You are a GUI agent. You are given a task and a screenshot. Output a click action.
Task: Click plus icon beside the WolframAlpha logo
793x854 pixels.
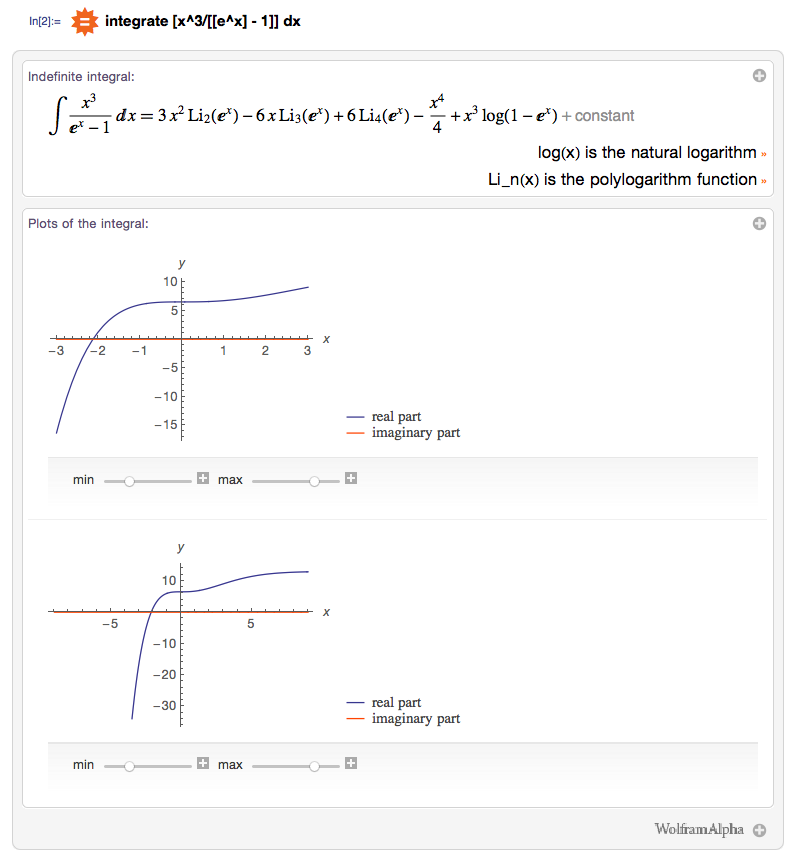[x=759, y=830]
